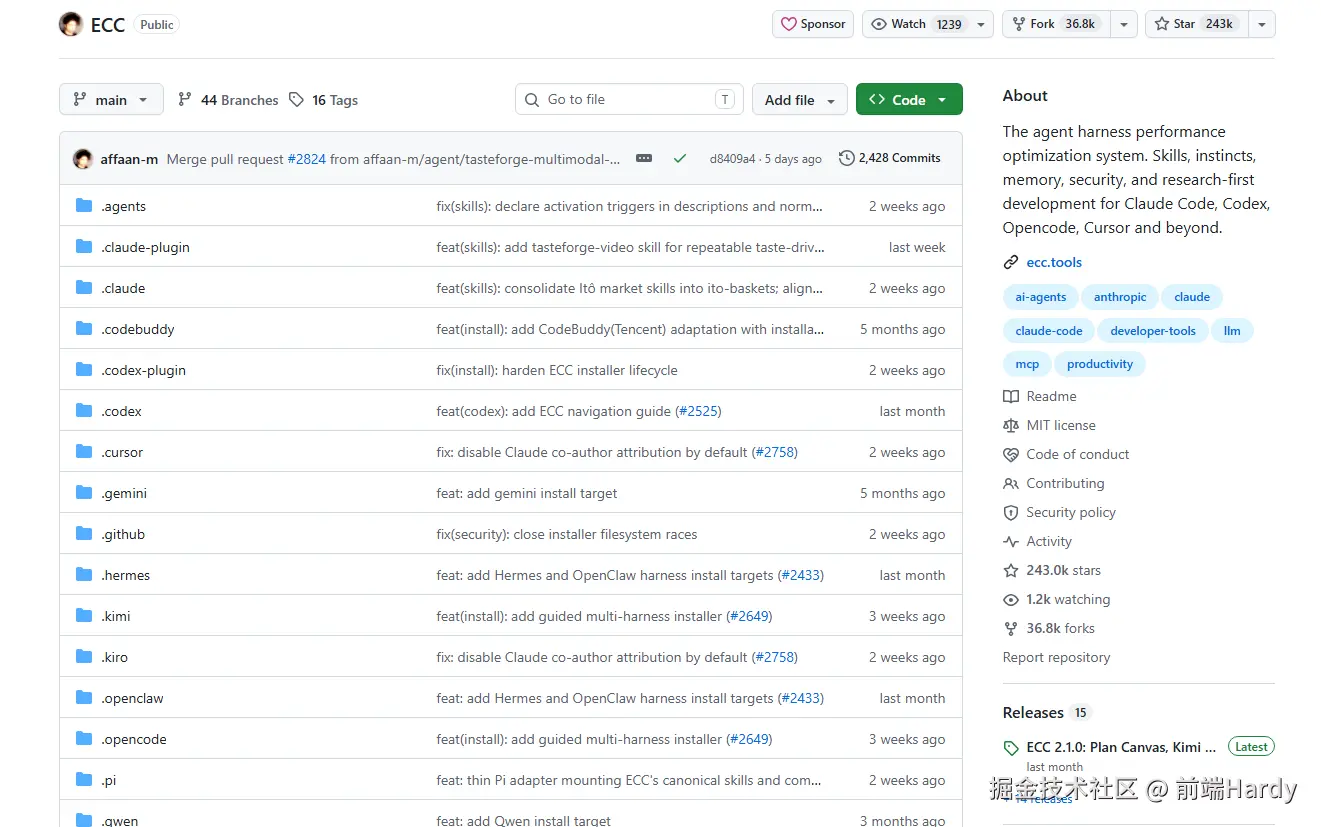Click the folder icon beside .kiro
Viewport: 1321px width, 827px height.
pyautogui.click(x=84, y=657)
